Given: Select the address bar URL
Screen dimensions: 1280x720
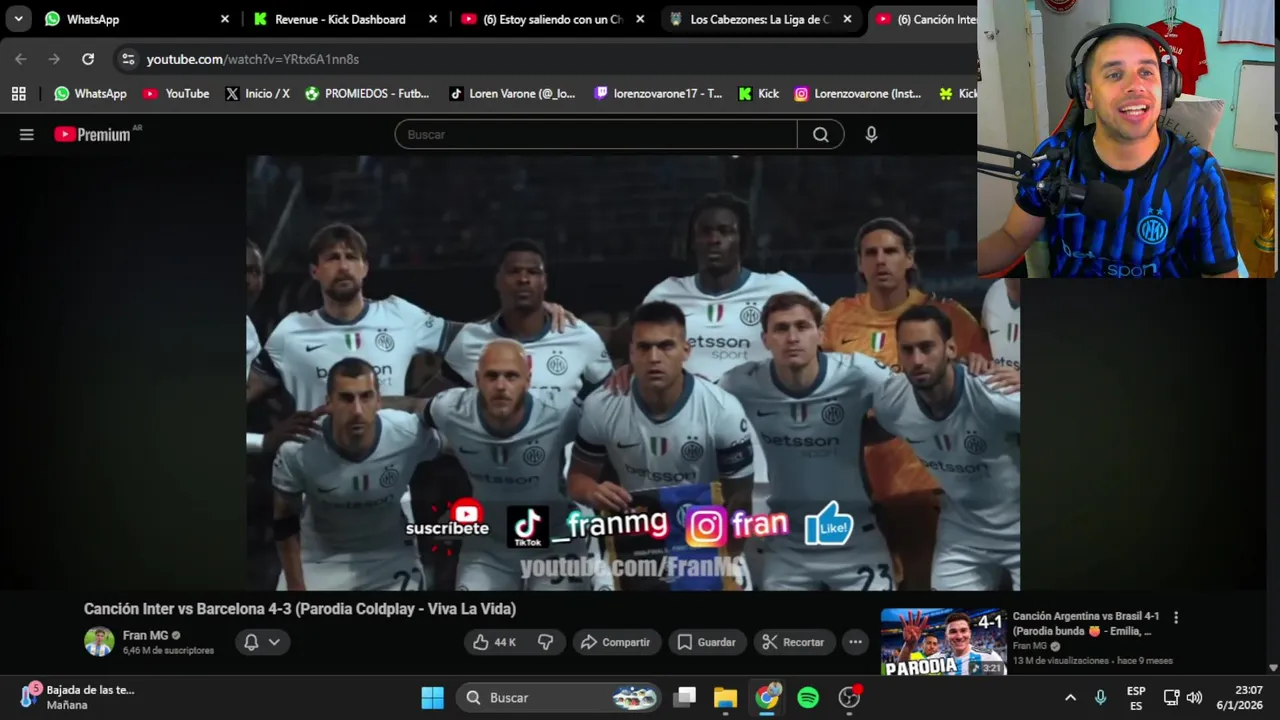Looking at the screenshot, I should [253, 59].
